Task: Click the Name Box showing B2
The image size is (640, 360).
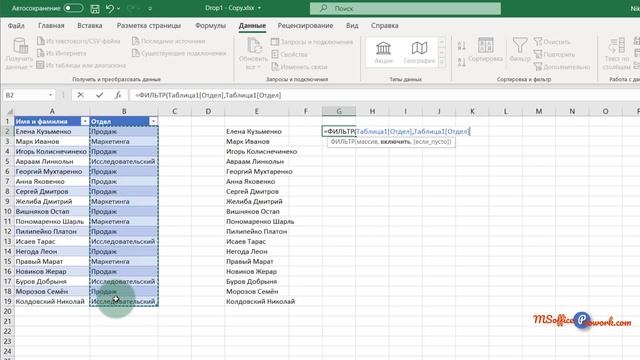Action: [25, 95]
